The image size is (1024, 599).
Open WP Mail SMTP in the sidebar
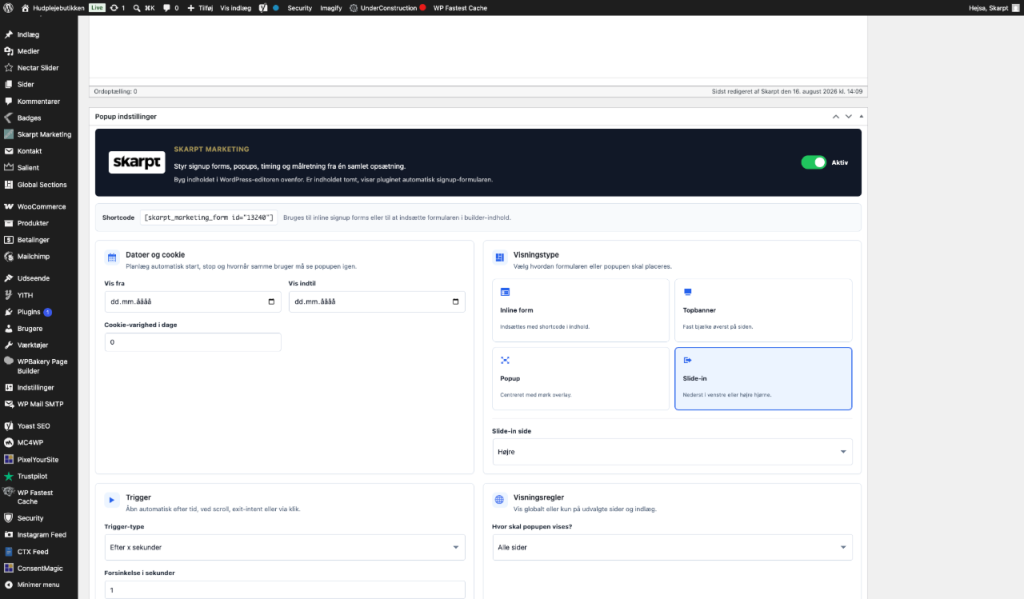(x=39, y=404)
